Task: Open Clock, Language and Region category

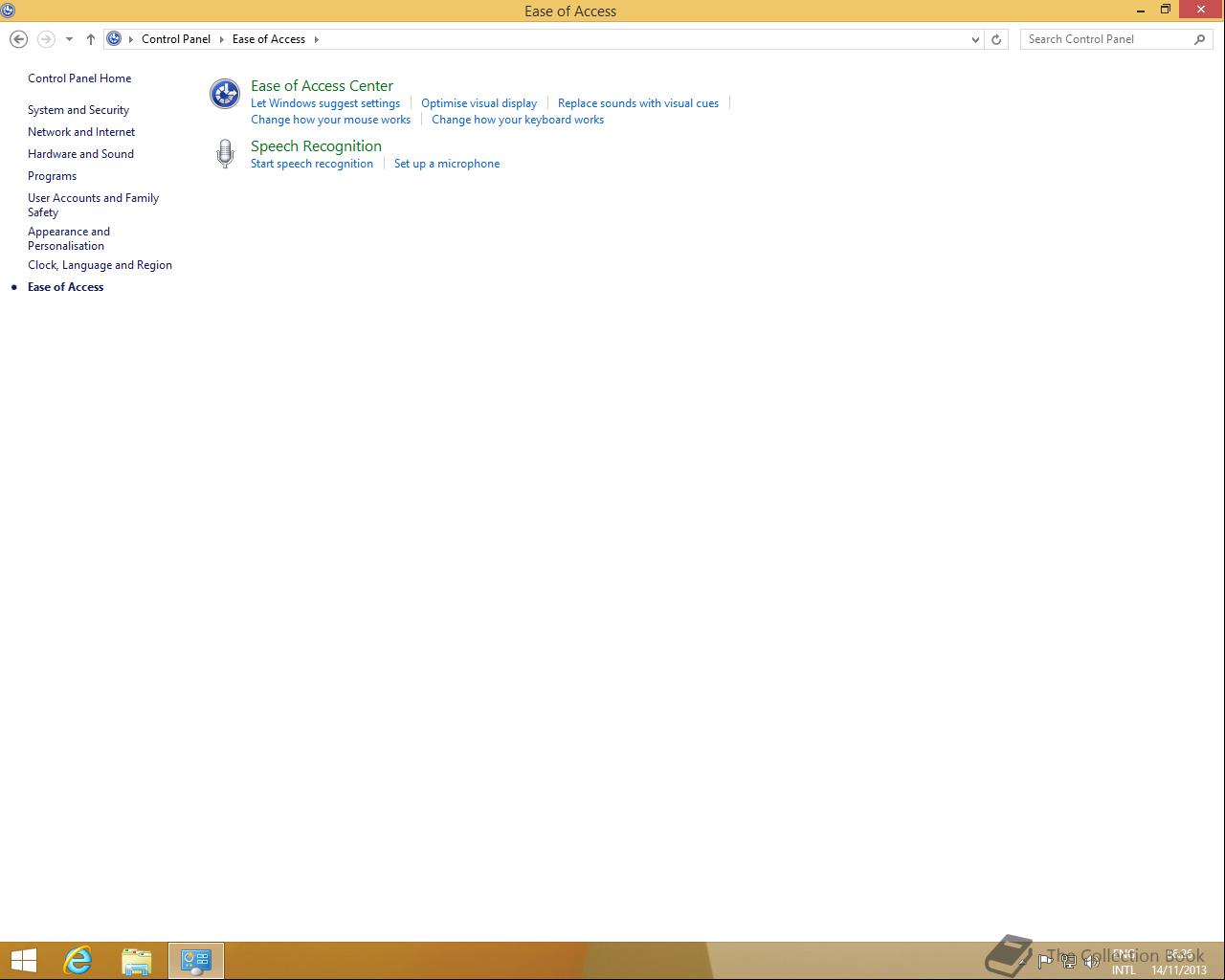Action: [x=100, y=265]
